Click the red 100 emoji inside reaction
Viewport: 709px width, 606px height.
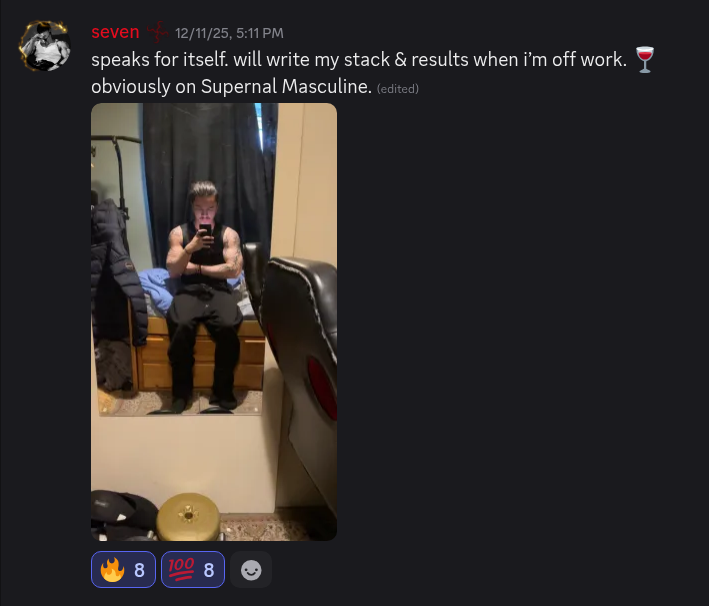181,569
